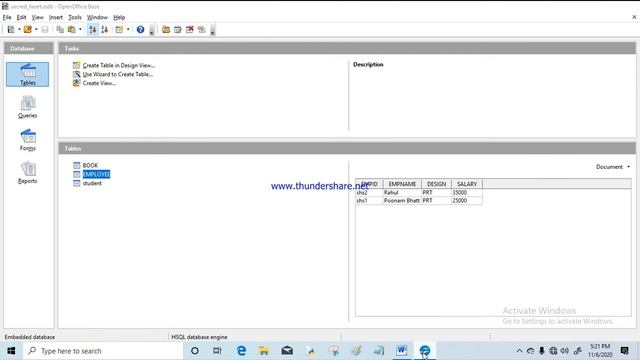The height and width of the screenshot is (360, 640).
Task: Select Queries in Database pane
Action: coord(27,107)
